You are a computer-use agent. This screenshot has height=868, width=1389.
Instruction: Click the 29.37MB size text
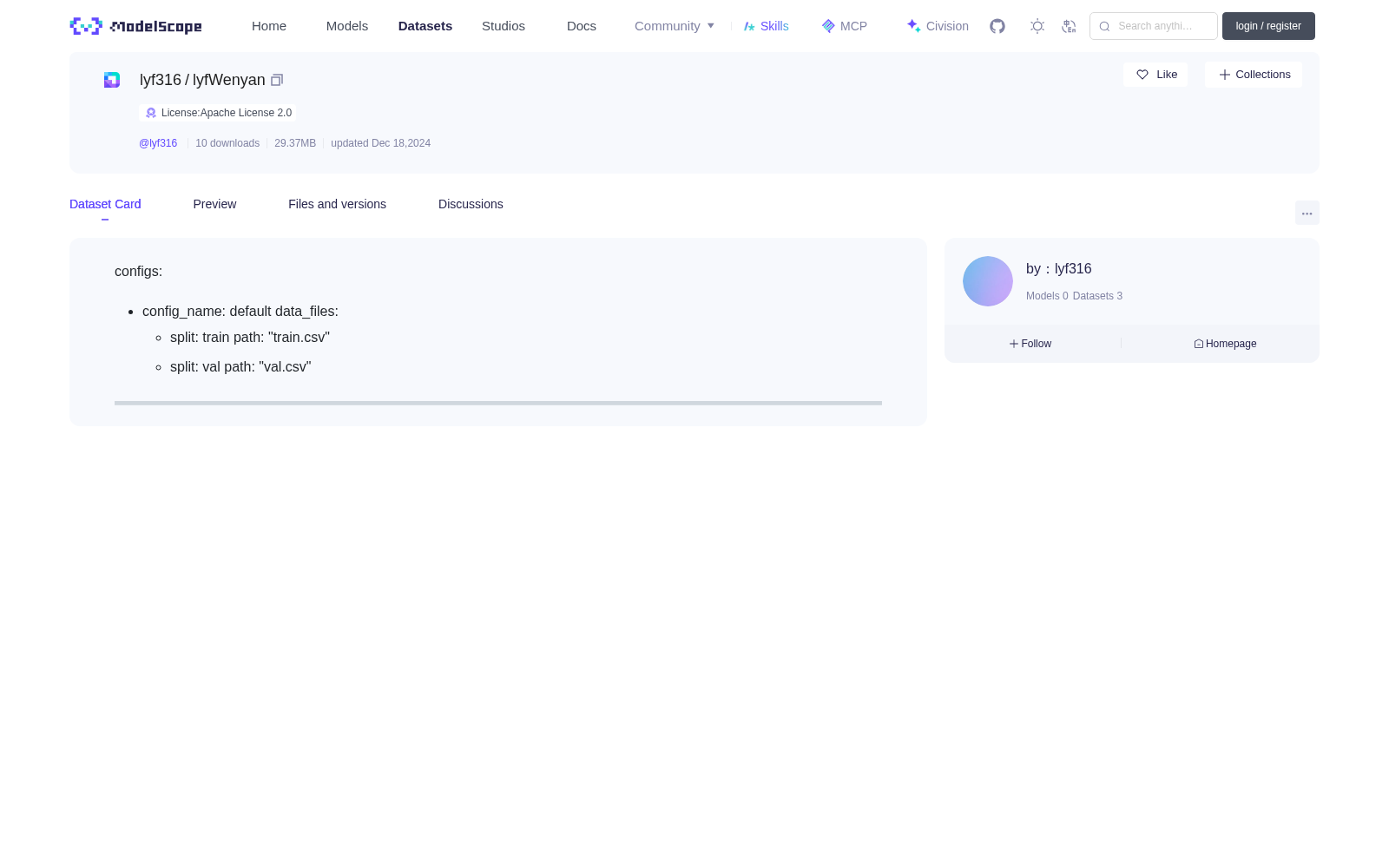(295, 143)
